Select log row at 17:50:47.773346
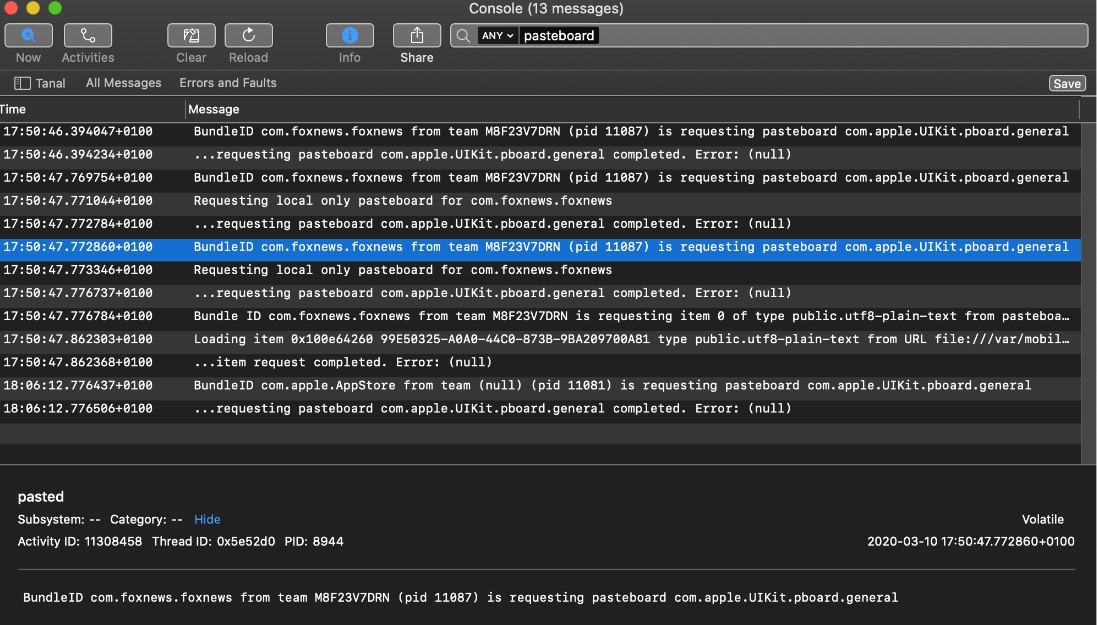This screenshot has width=1097, height=625. [540, 270]
